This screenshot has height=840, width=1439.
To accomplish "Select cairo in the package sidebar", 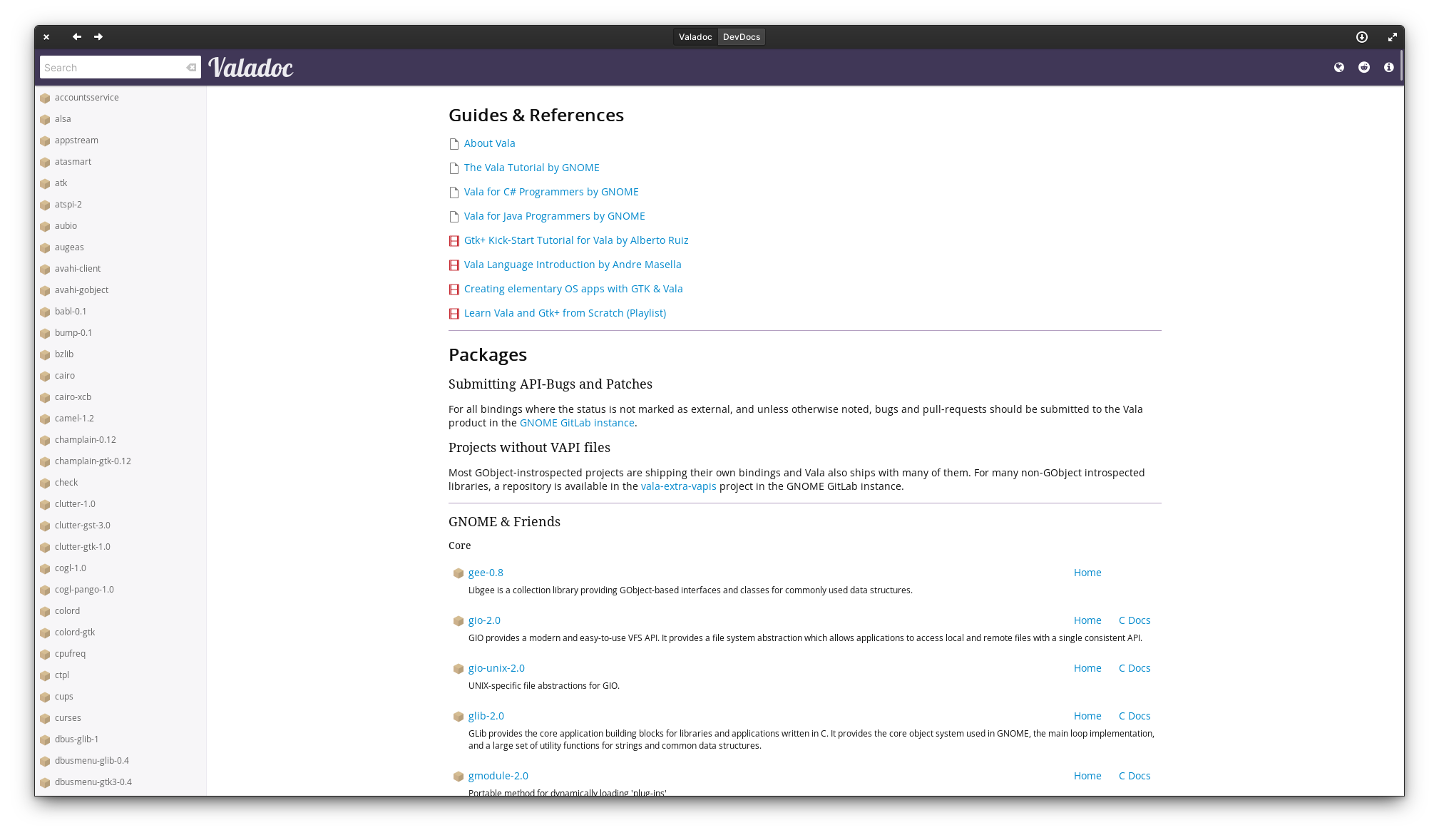I will click(64, 375).
